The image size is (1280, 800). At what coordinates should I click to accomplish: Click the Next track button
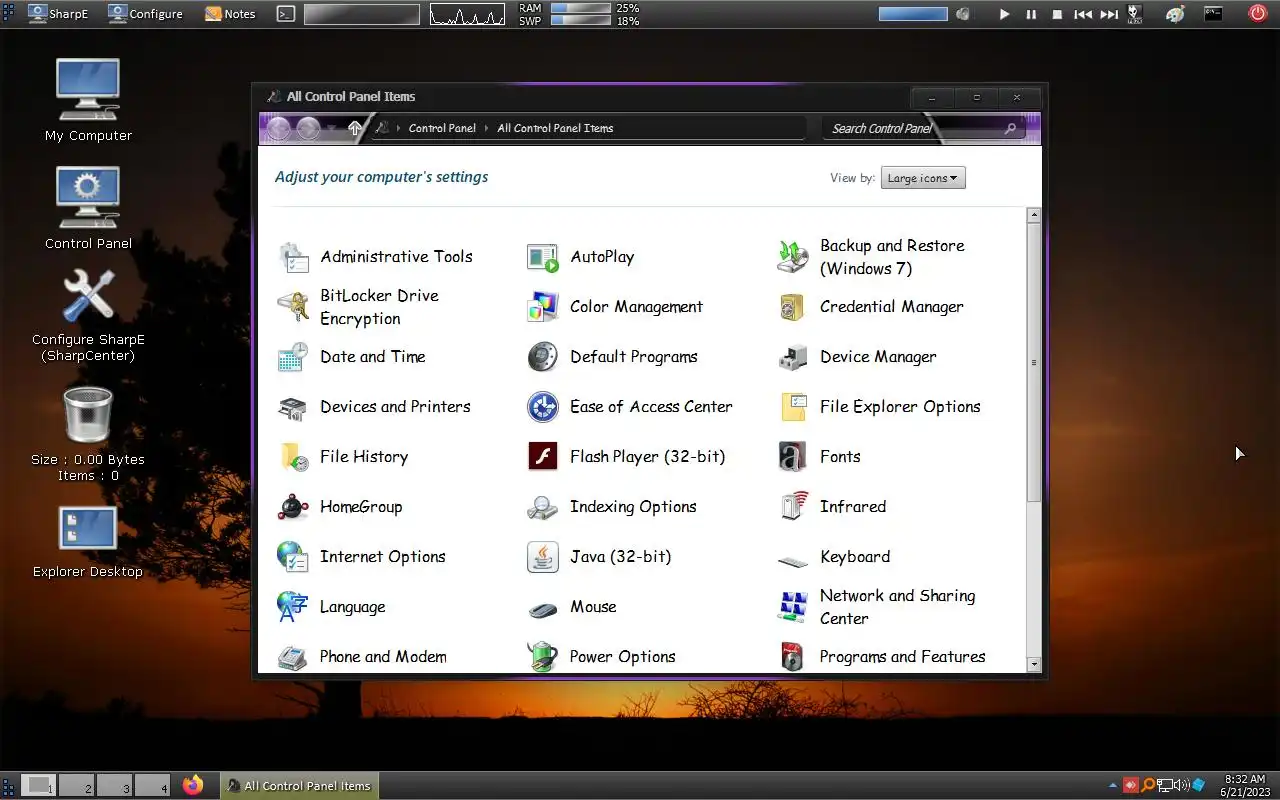click(x=1109, y=14)
